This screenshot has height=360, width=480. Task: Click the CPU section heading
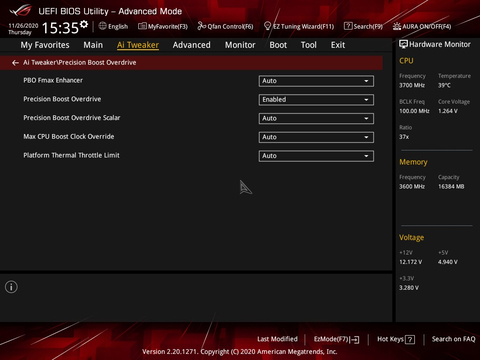coord(406,61)
